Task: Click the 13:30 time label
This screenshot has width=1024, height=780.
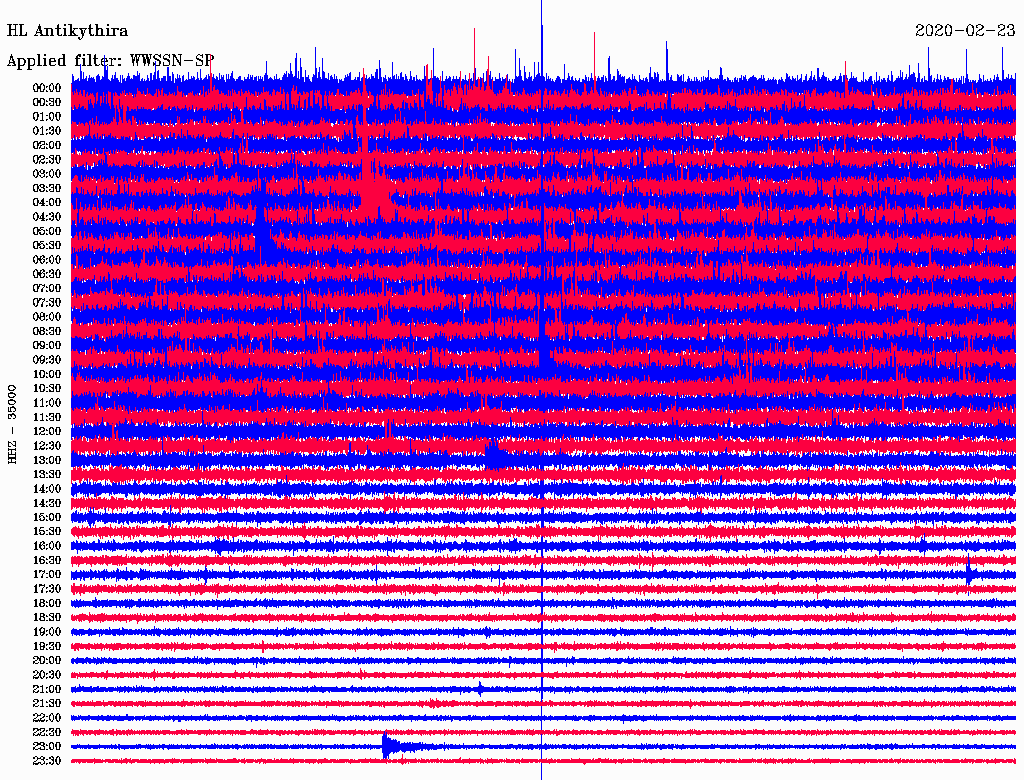Action: click(47, 475)
